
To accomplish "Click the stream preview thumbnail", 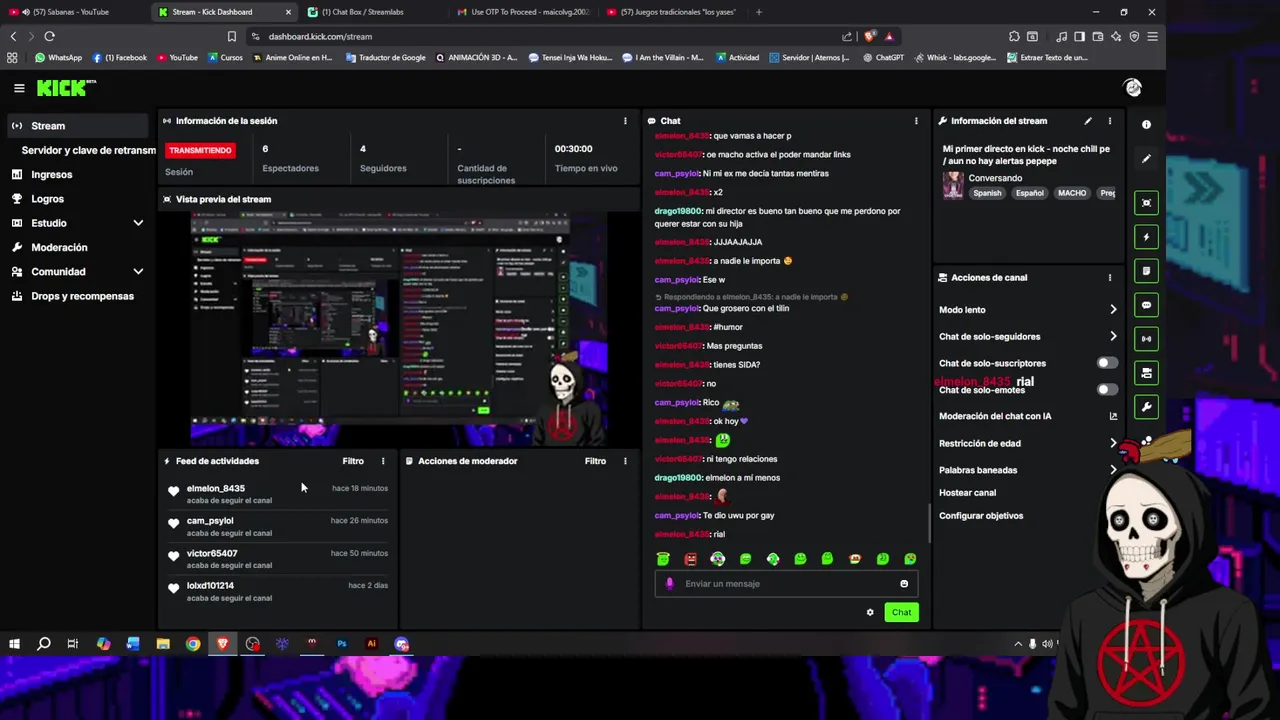I will [x=399, y=327].
